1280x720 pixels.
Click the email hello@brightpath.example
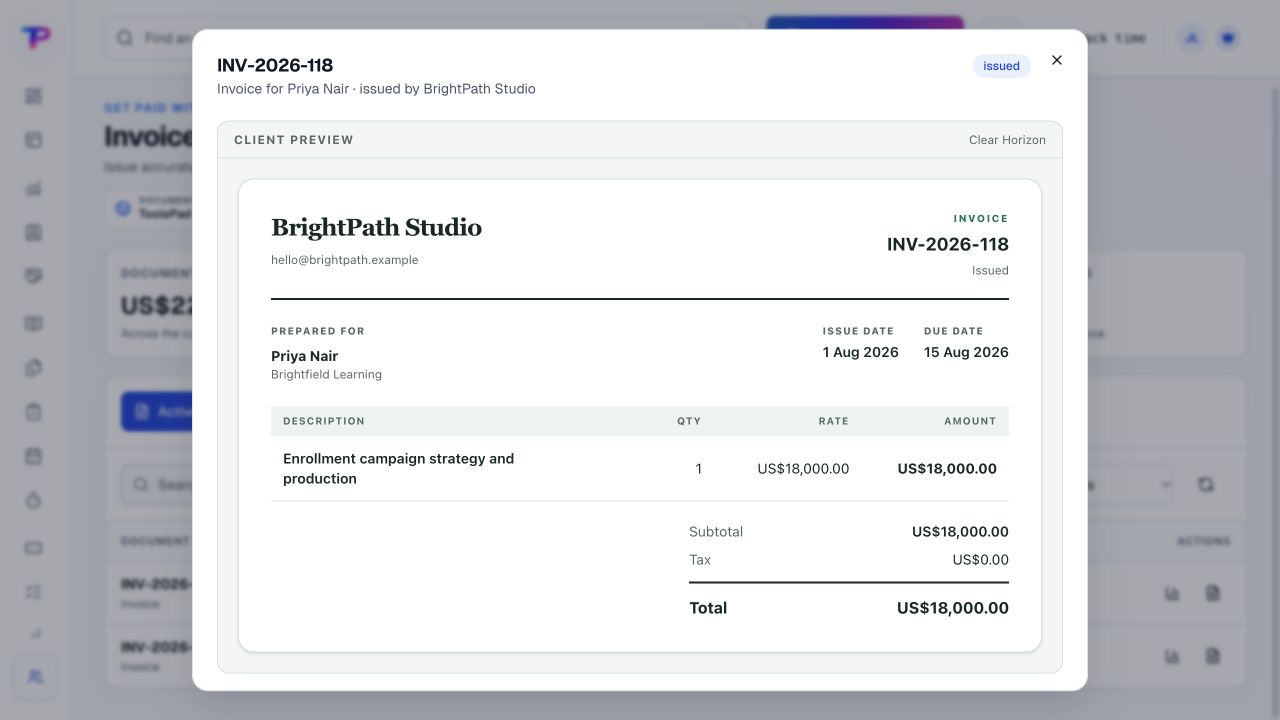[345, 260]
